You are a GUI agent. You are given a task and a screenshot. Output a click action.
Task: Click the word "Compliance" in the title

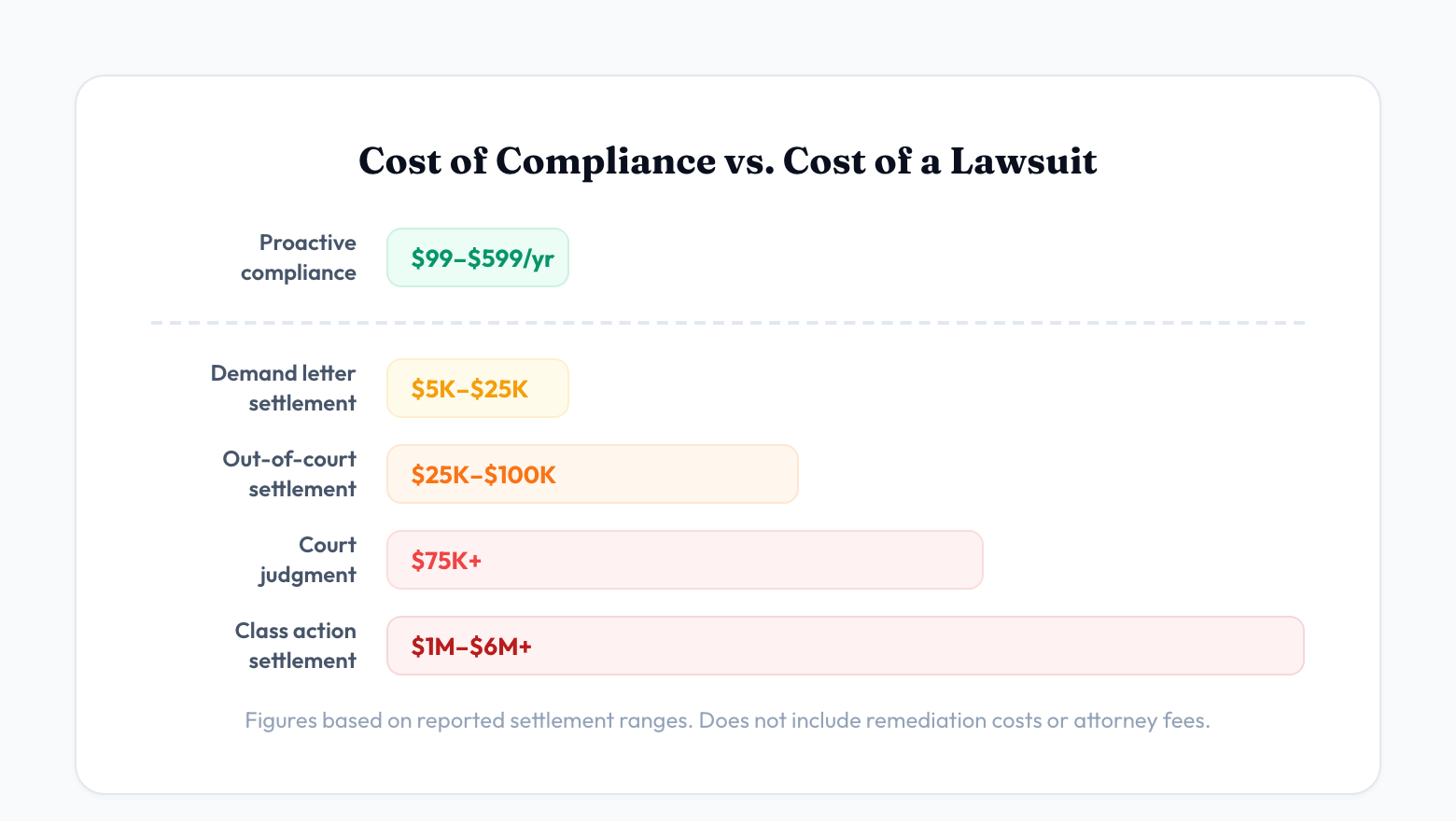click(x=605, y=161)
